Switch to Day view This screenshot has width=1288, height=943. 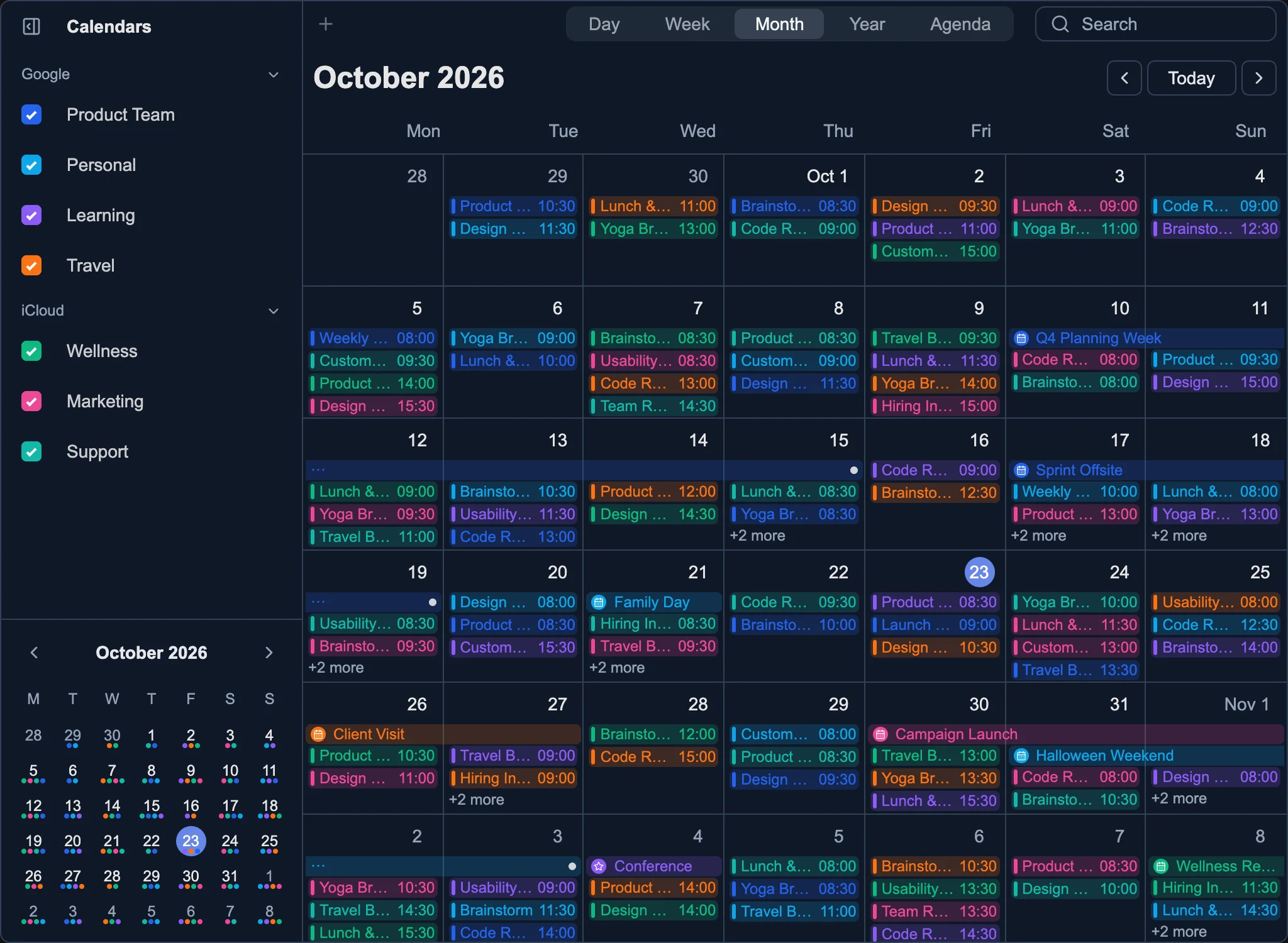(604, 24)
